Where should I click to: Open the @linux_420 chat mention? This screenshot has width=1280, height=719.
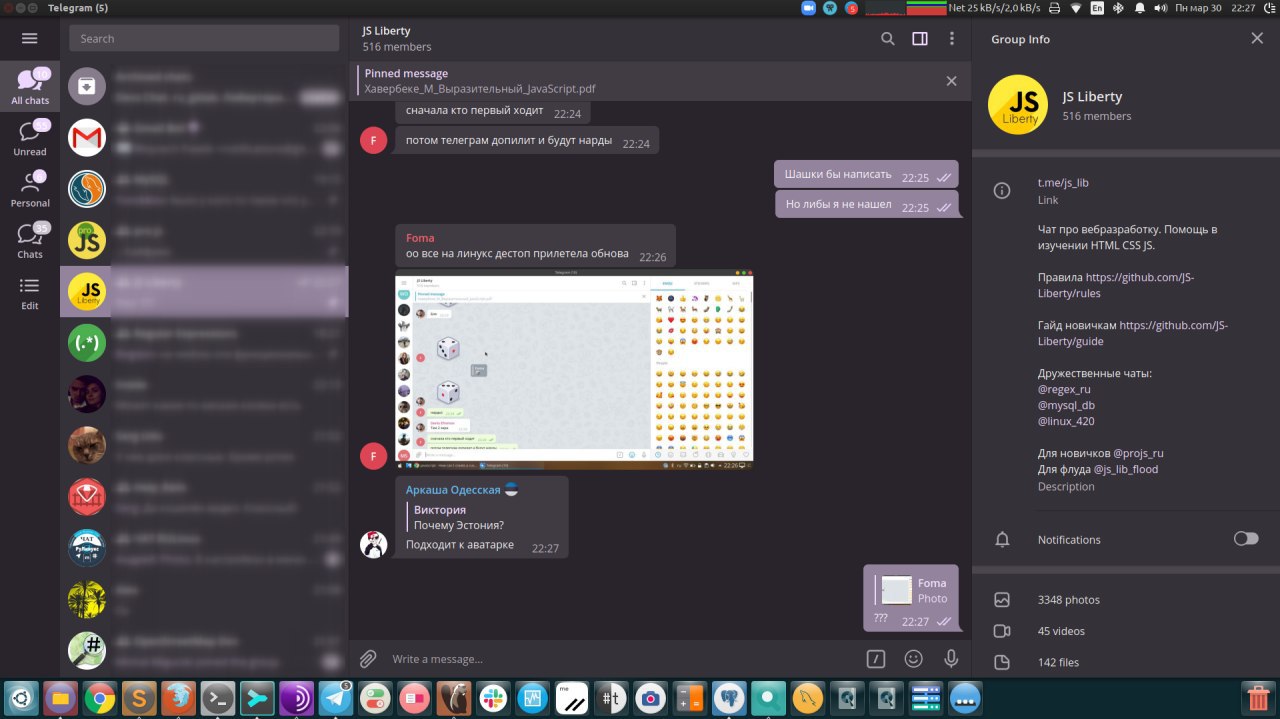(x=1066, y=421)
